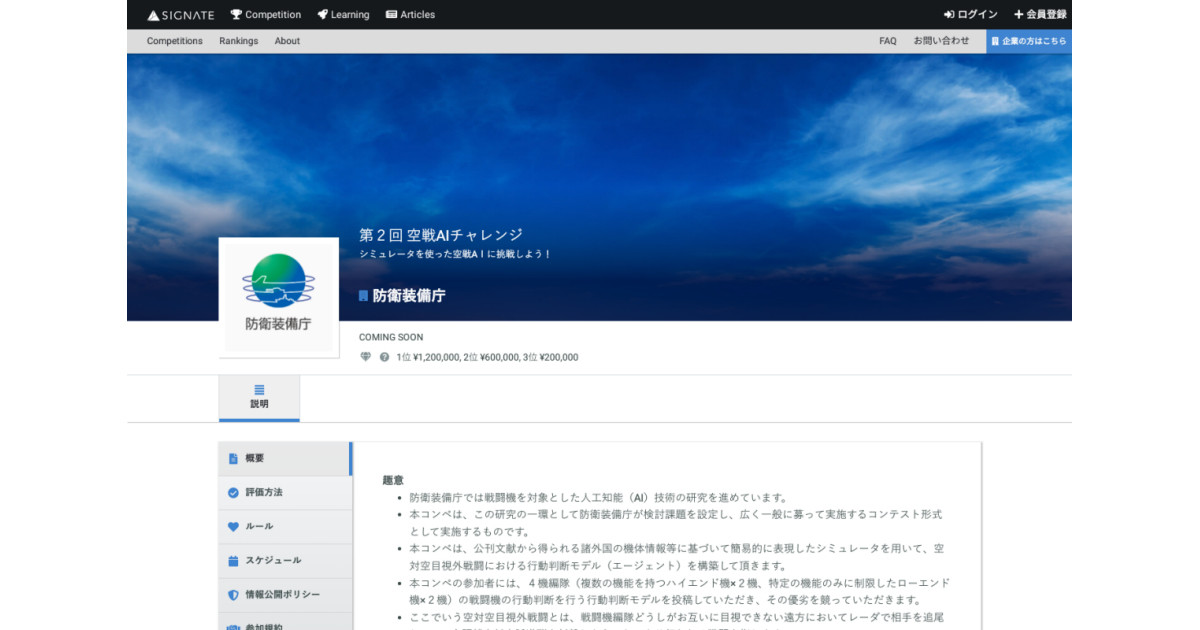This screenshot has height=630, width=1200.
Task: Click the お問い合わせ contact link
Action: coord(941,41)
